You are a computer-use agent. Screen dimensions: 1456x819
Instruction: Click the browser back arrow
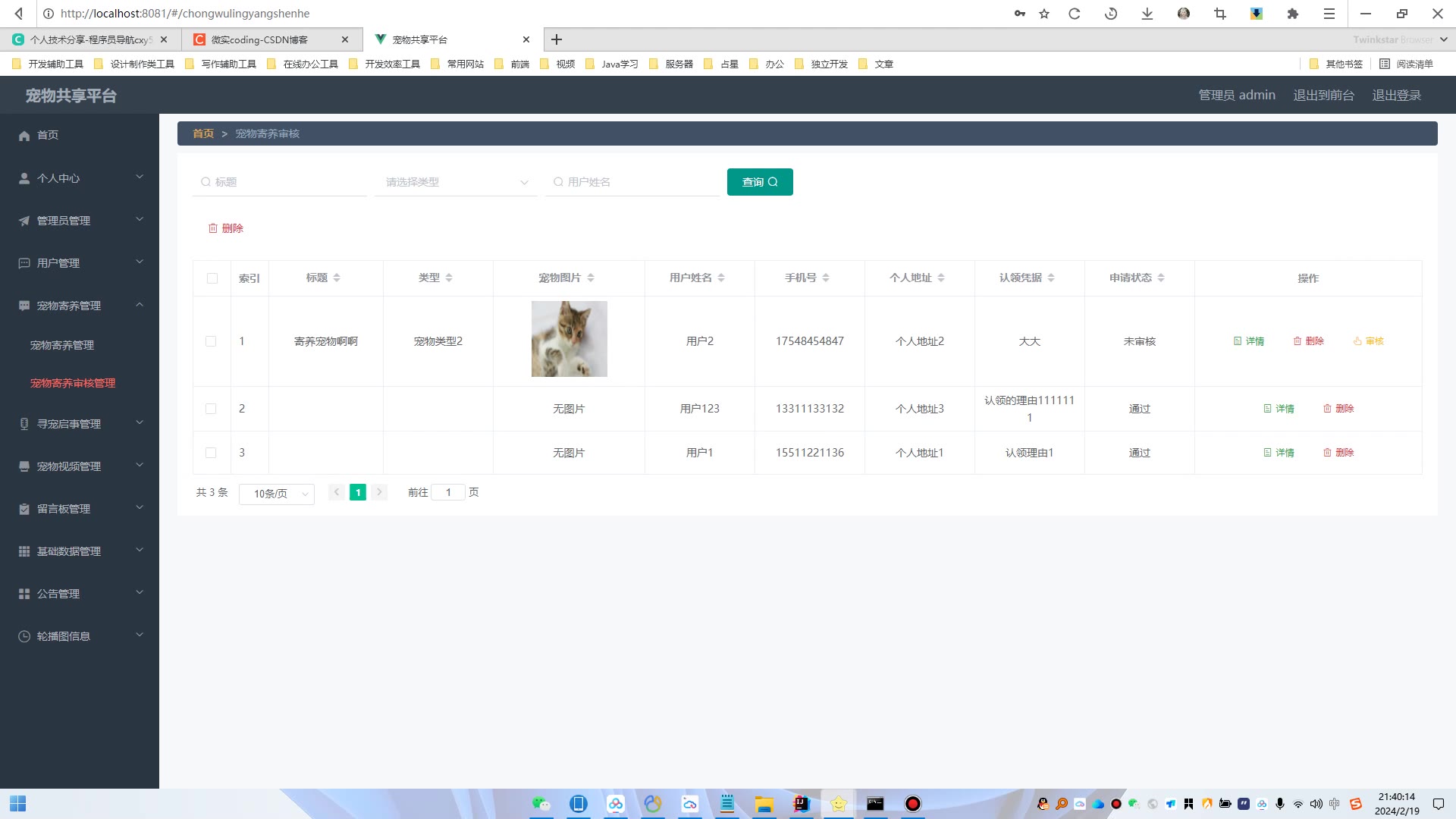[x=19, y=13]
